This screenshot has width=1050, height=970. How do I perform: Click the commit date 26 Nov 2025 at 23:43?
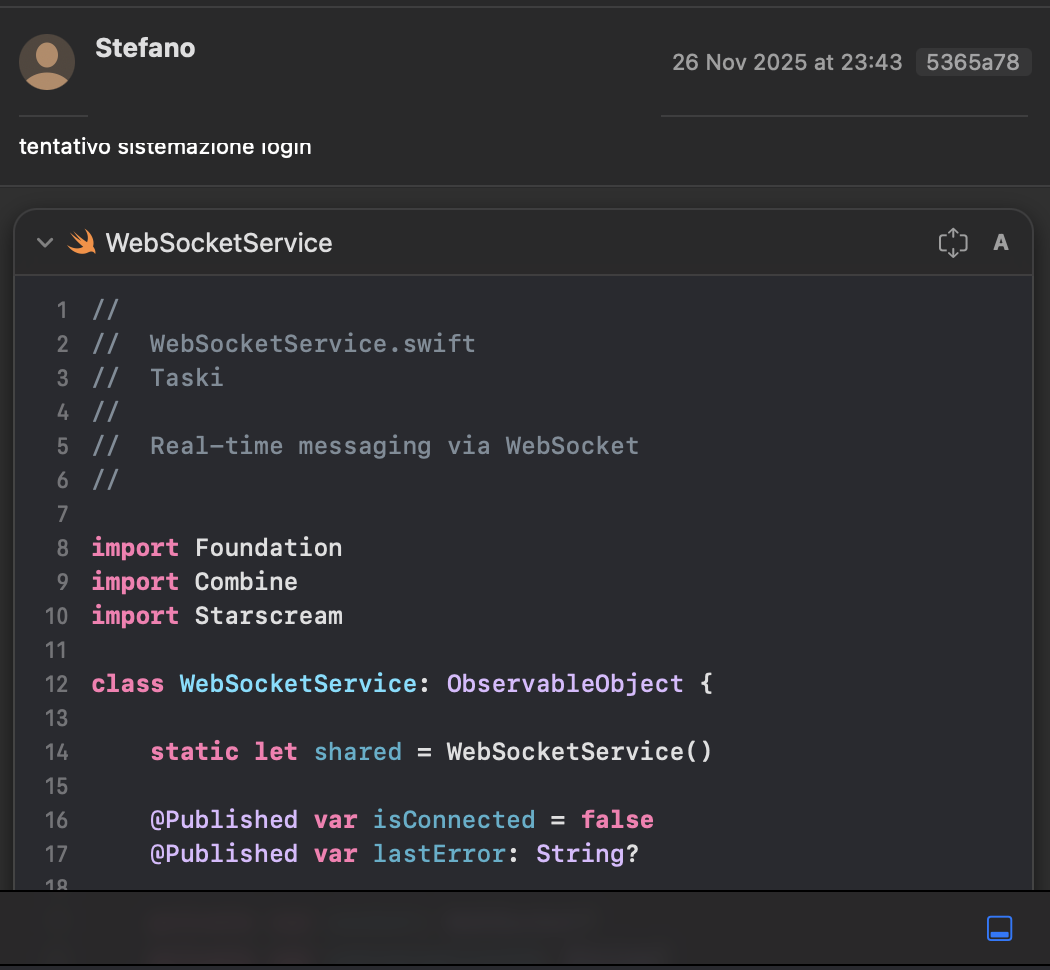pyautogui.click(x=787, y=62)
